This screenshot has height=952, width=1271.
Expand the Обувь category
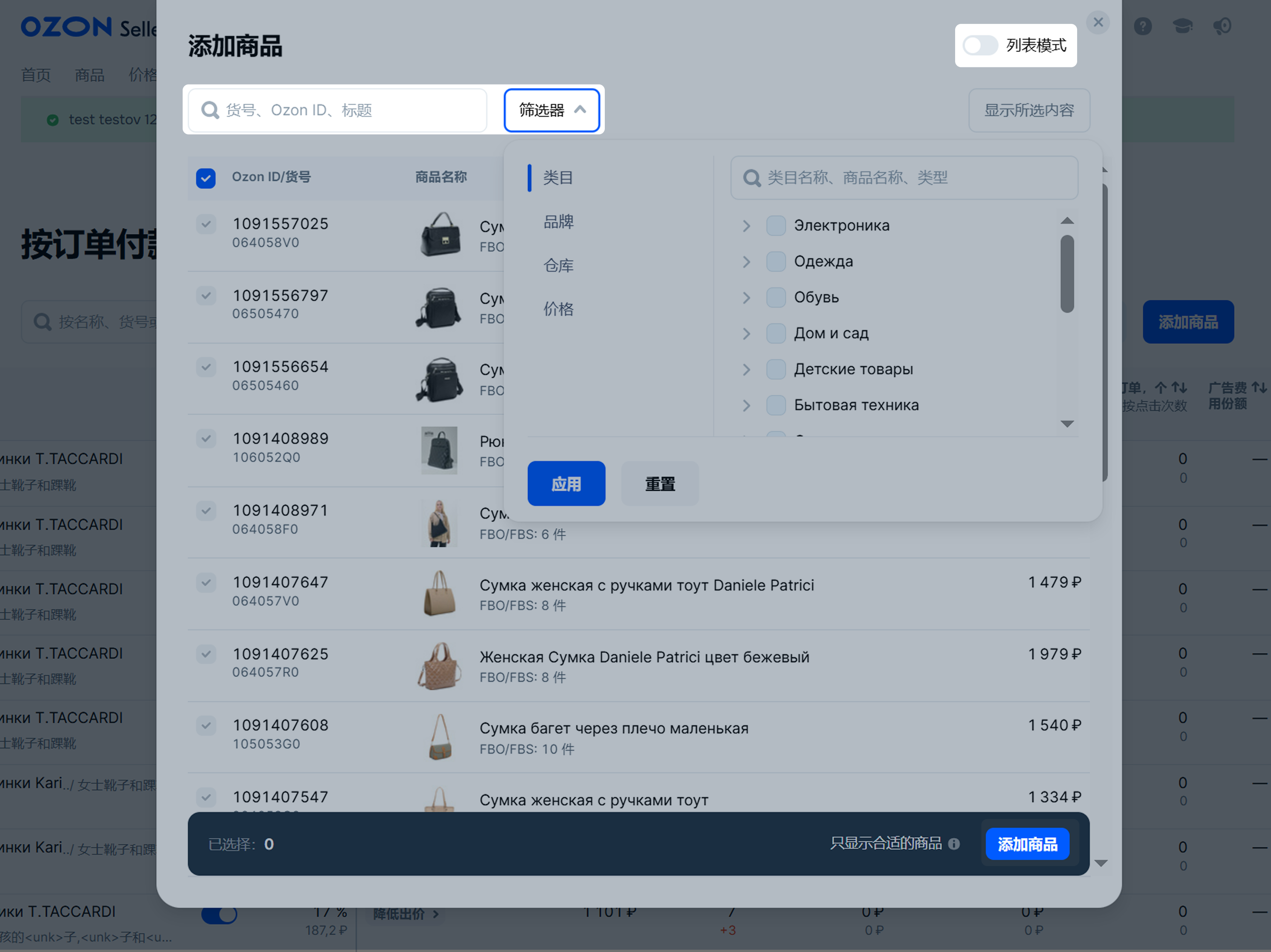746,297
